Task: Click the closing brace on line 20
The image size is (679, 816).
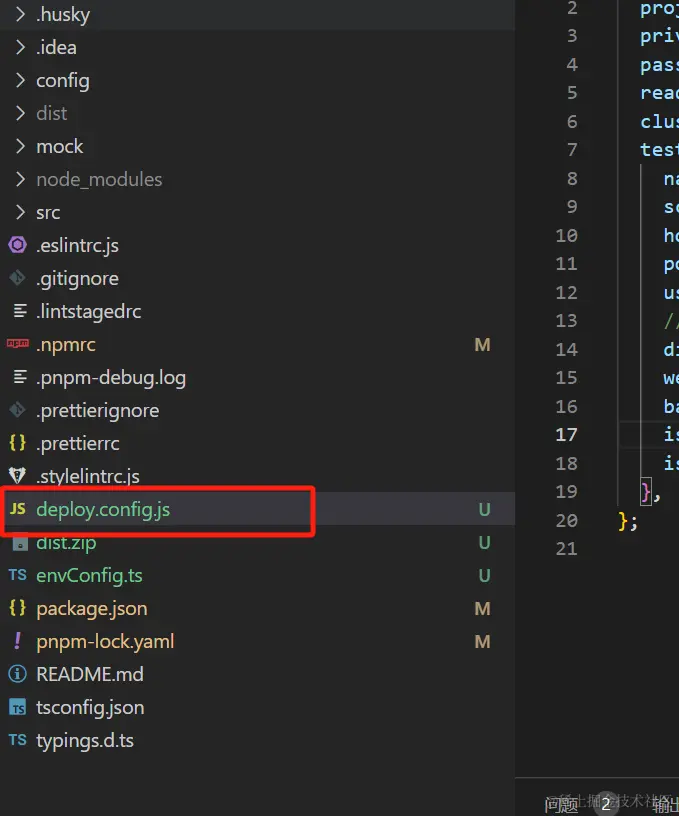Action: (623, 521)
